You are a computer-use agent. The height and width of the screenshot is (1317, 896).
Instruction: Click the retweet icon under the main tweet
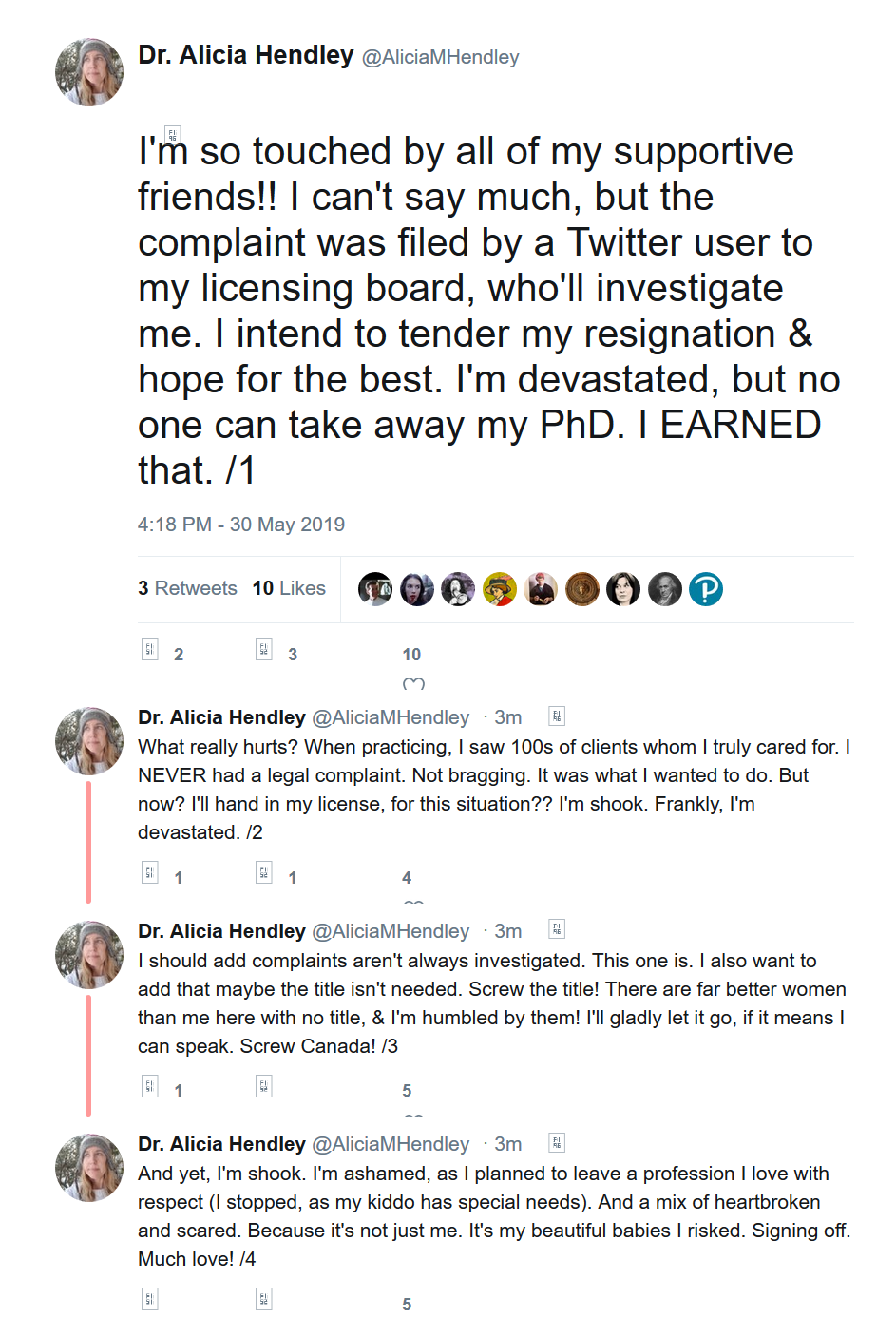click(264, 649)
